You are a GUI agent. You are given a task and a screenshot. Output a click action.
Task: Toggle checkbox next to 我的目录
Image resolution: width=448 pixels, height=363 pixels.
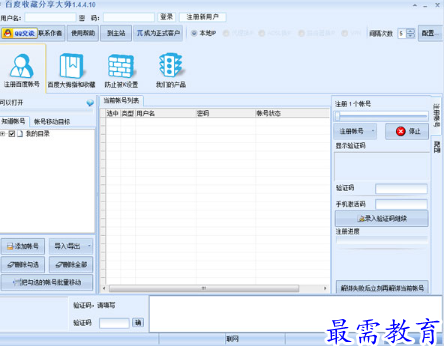(12, 134)
